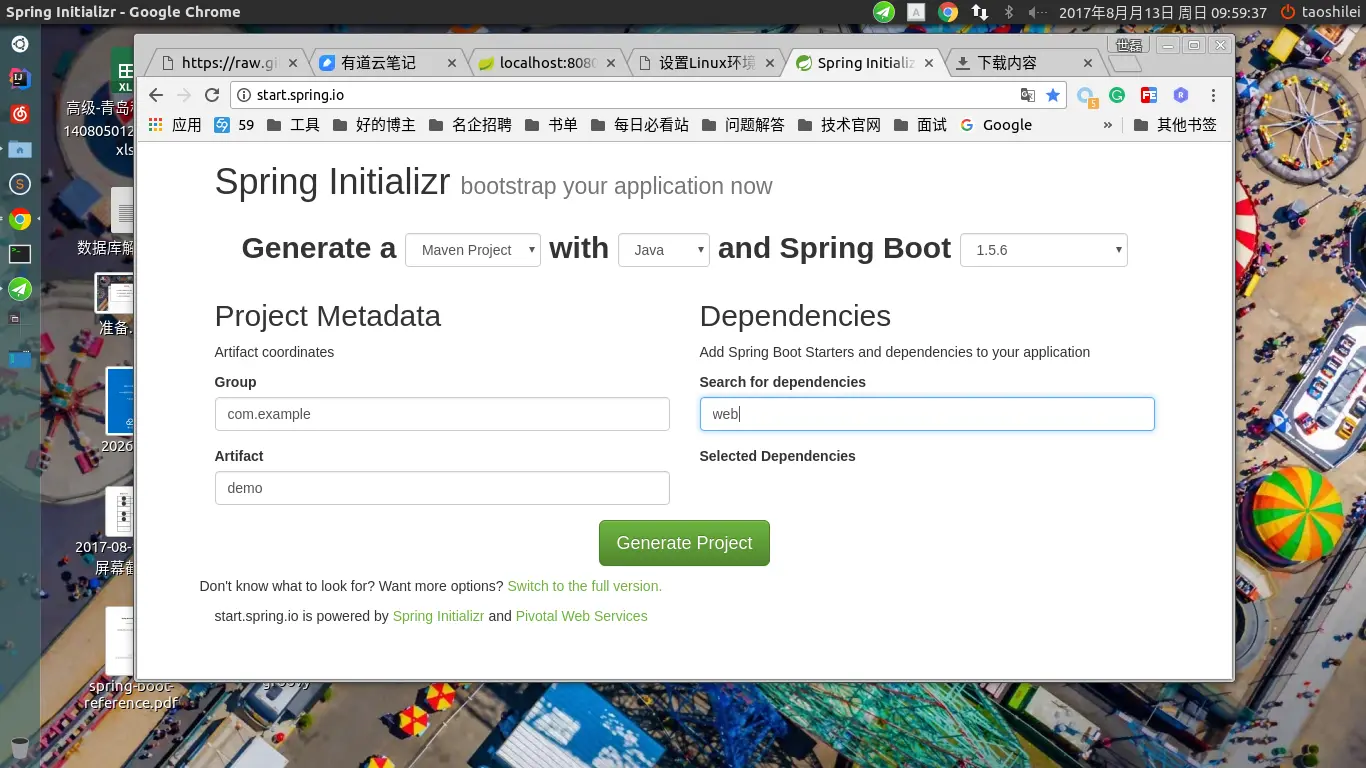This screenshot has height=768, width=1366.
Task: Open the Chrome three-dot menu
Action: pyautogui.click(x=1213, y=96)
